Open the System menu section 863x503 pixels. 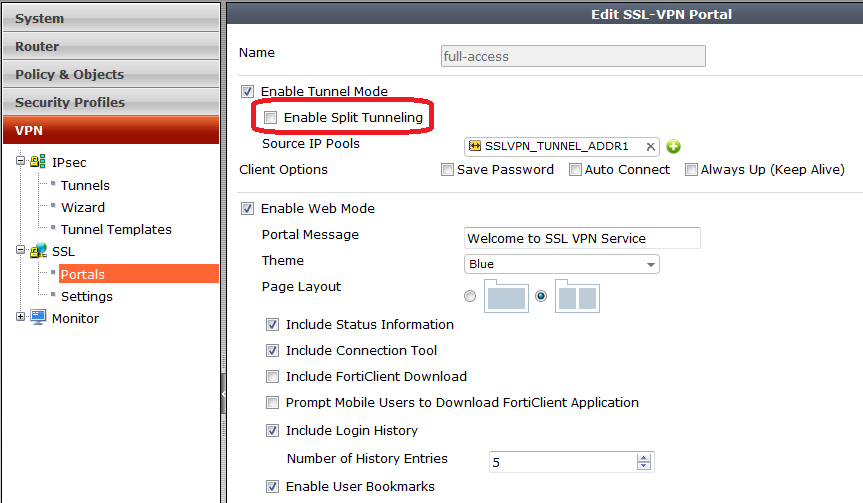tap(111, 18)
